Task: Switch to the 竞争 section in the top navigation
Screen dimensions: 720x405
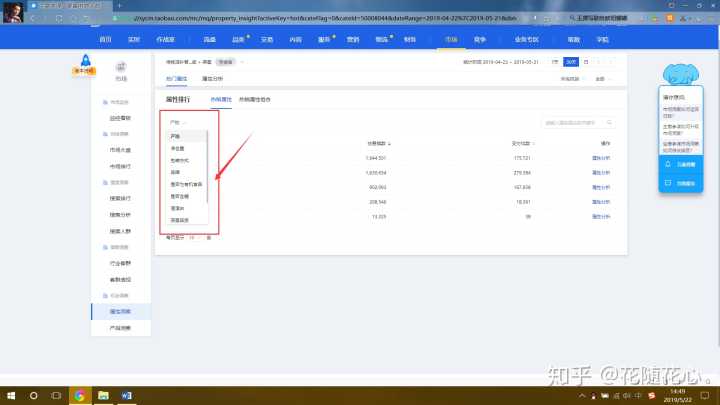Action: click(x=479, y=39)
